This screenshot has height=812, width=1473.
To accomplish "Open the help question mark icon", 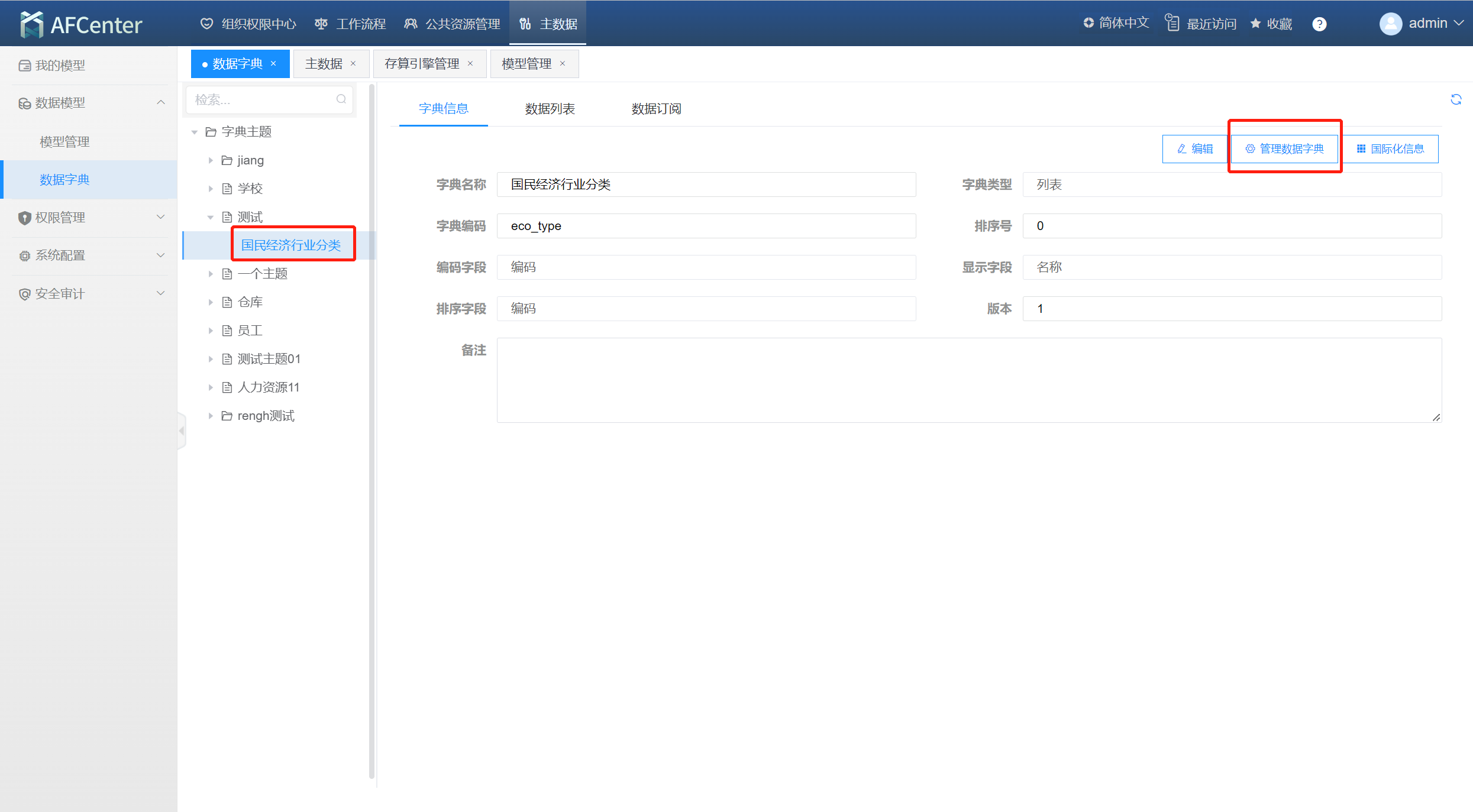I will 1319,24.
